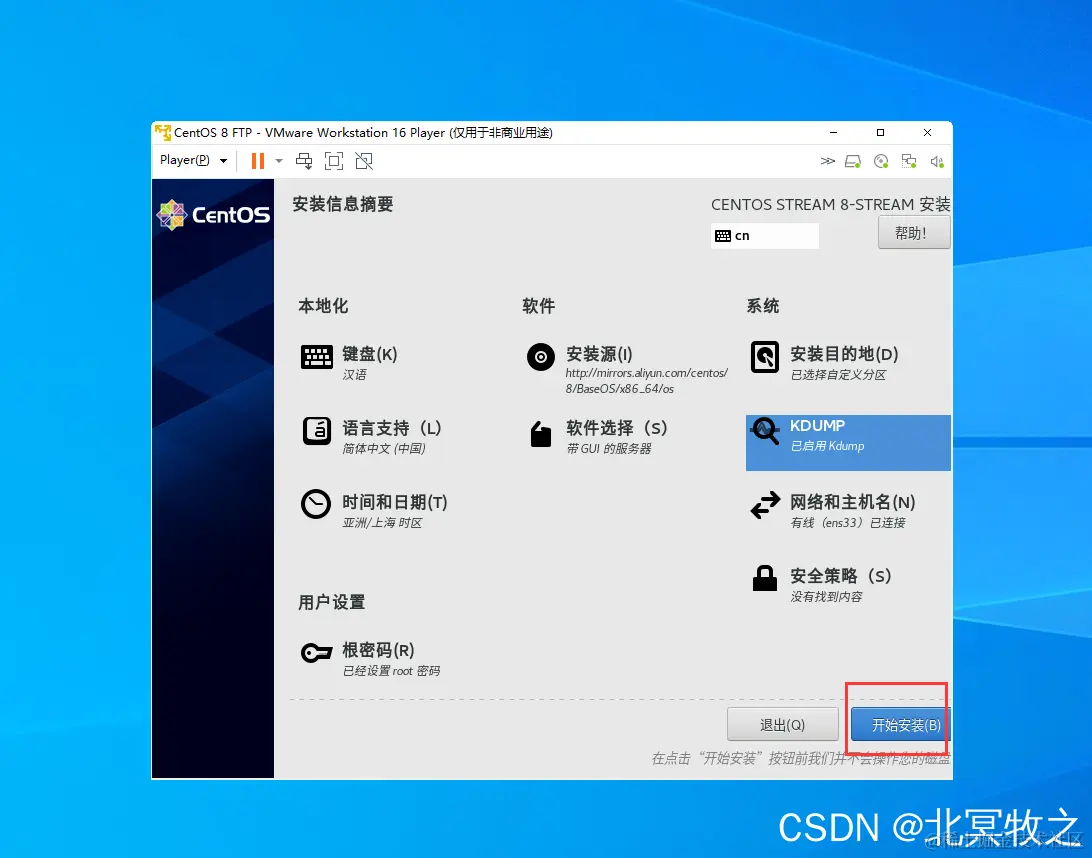Click the pause virtual machine icon
The height and width of the screenshot is (858, 1092).
(258, 161)
